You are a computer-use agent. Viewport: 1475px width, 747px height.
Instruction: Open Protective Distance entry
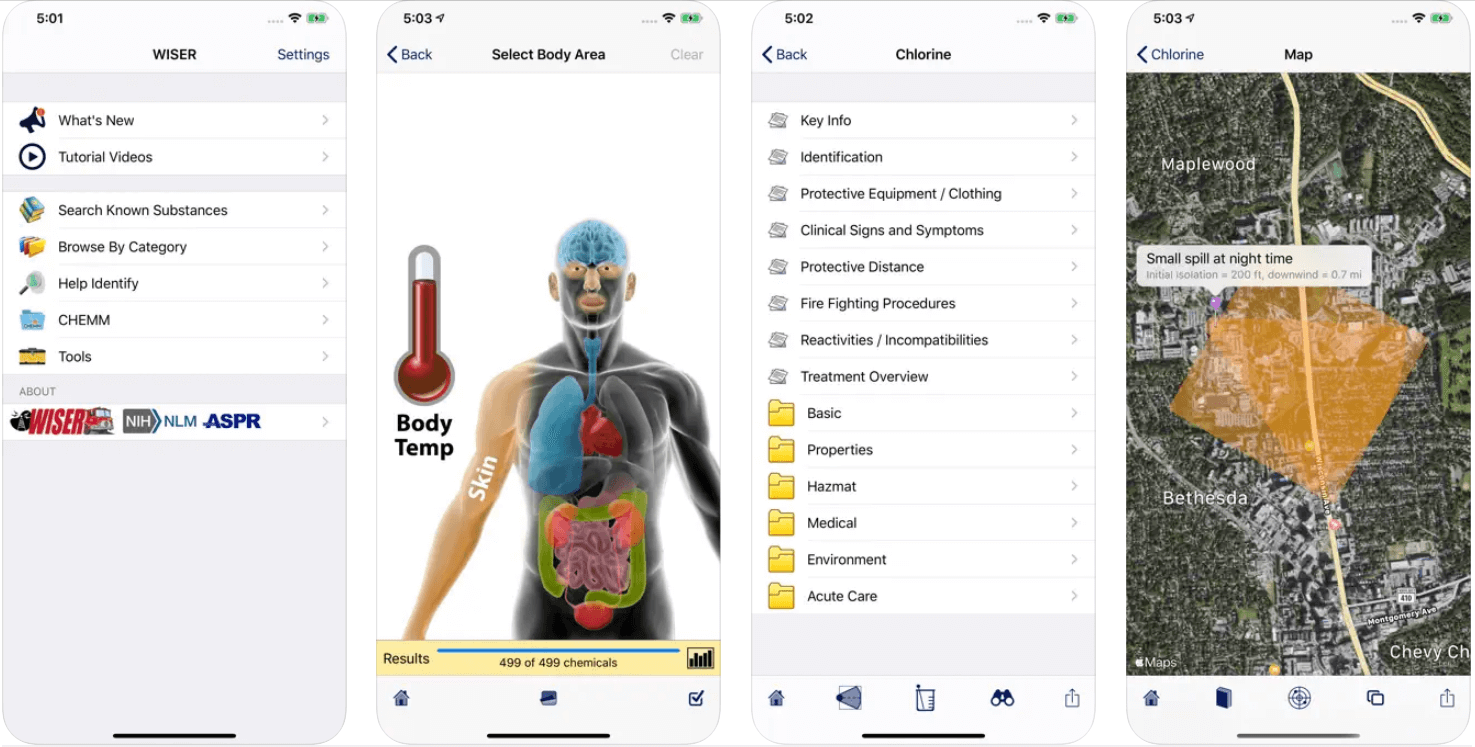coord(923,267)
